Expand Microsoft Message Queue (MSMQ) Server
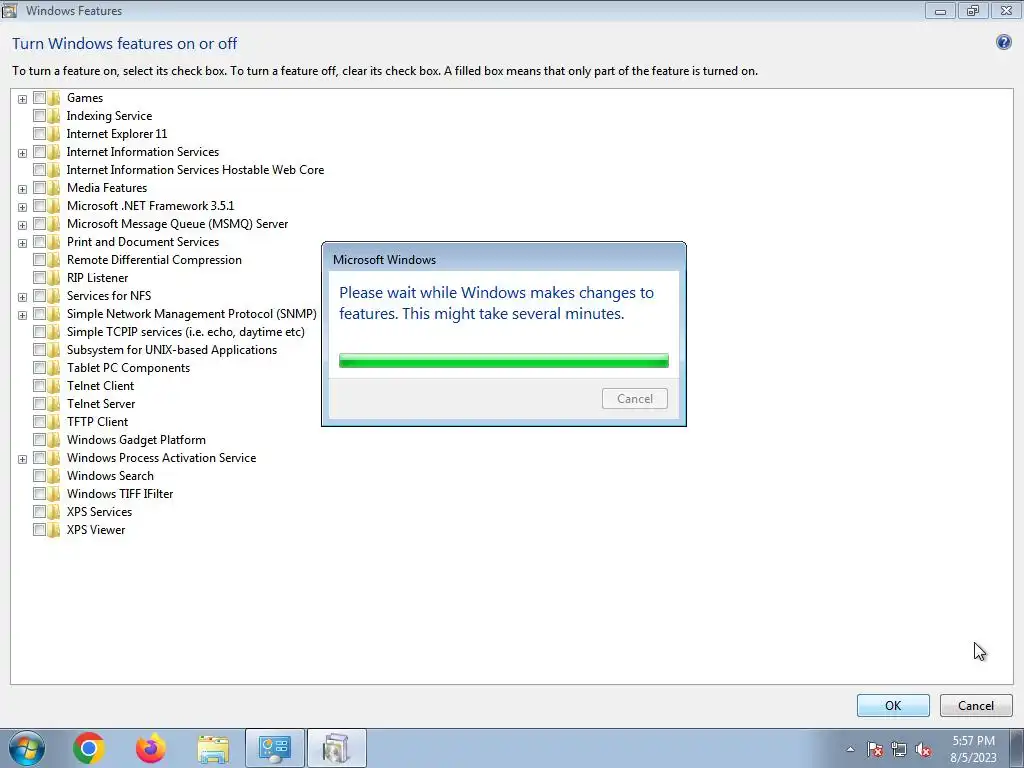The height and width of the screenshot is (768, 1024). (22, 225)
